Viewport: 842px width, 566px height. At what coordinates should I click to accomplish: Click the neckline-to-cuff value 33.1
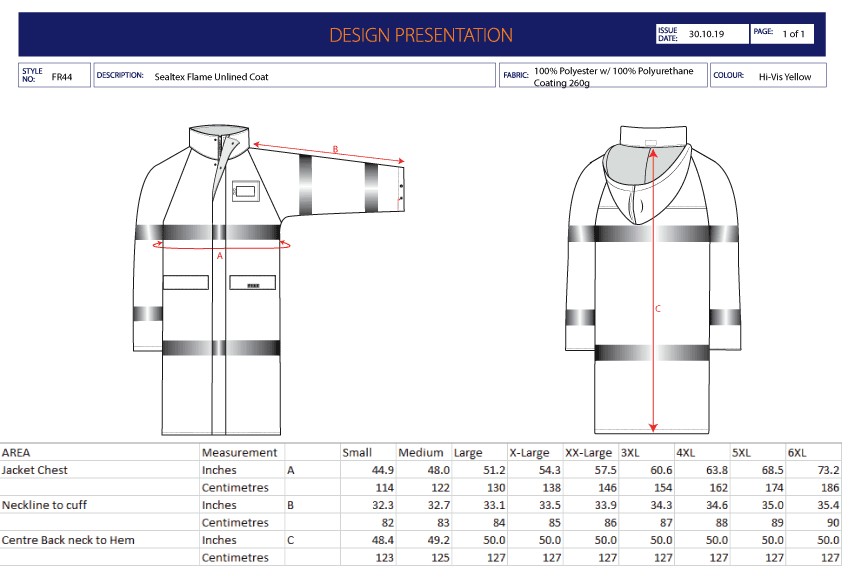[x=495, y=505]
